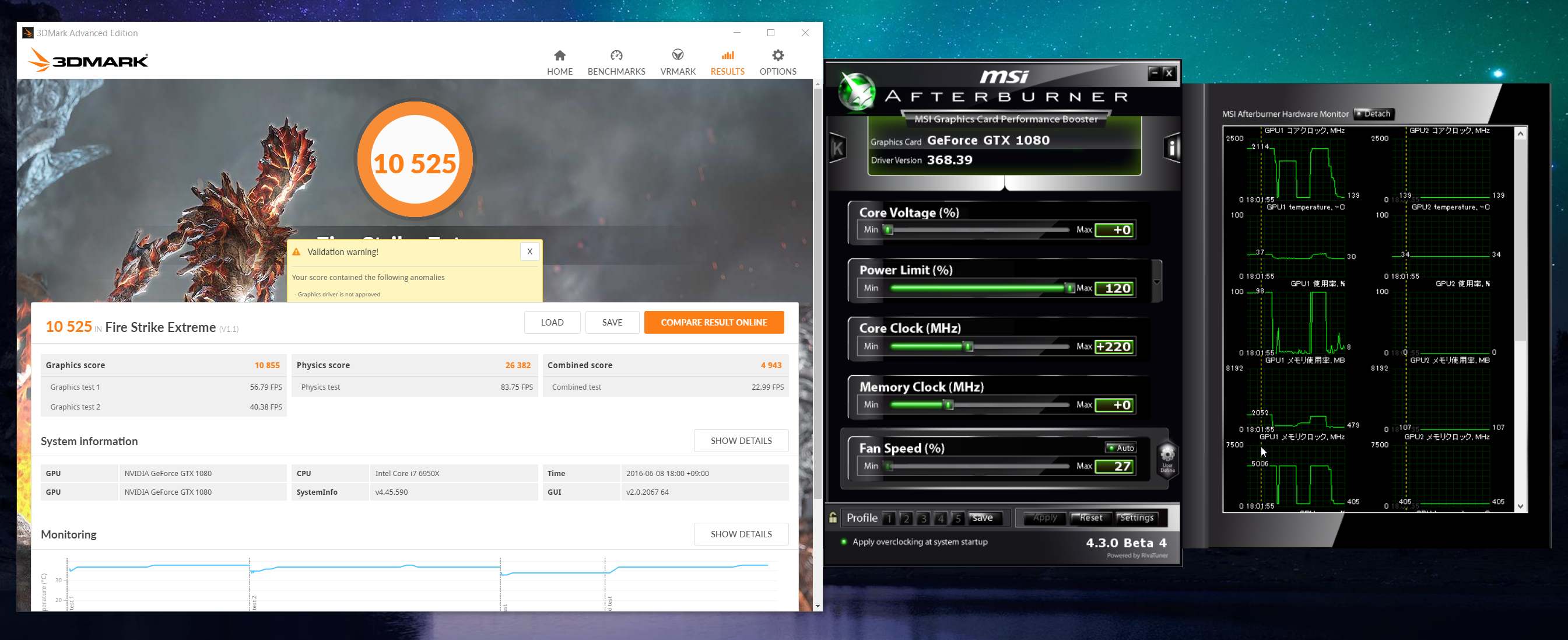The image size is (1568, 640).
Task: Click Physics score value 26 382
Action: pyautogui.click(x=517, y=365)
